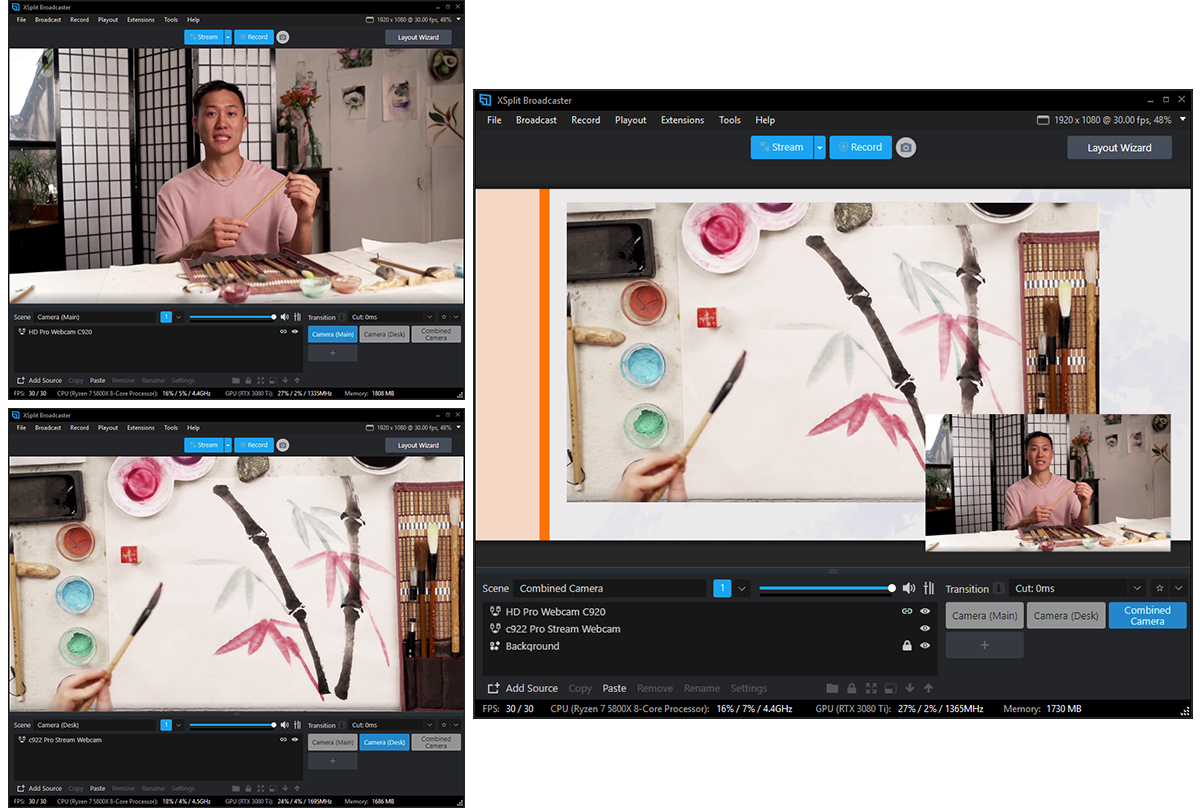Image resolution: width=1200 pixels, height=808 pixels.
Task: Click Add Source in the Combined Camera window
Action: click(x=522, y=688)
